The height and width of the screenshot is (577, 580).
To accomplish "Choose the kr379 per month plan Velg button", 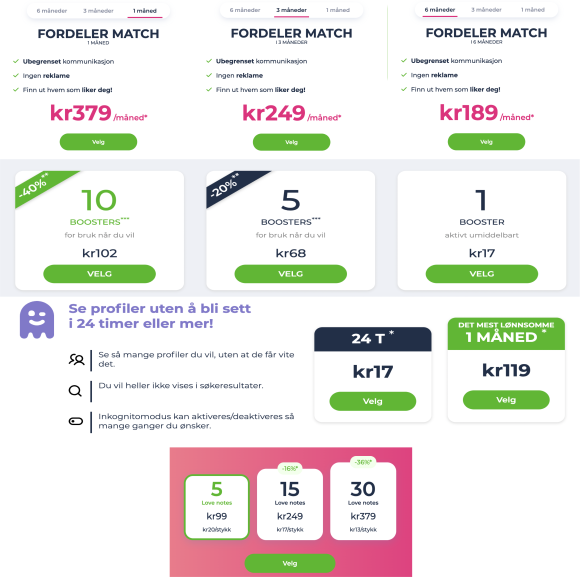I will [98, 142].
